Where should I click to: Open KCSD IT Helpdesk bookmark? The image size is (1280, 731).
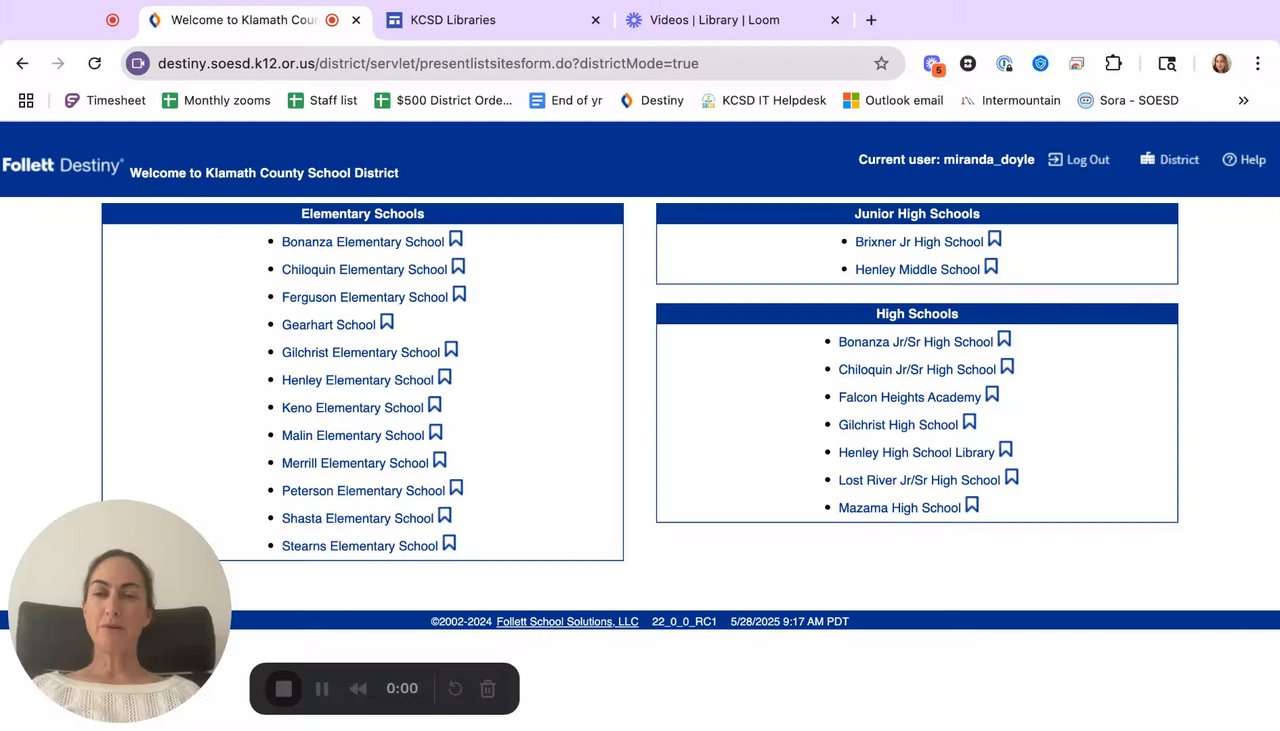click(x=764, y=100)
